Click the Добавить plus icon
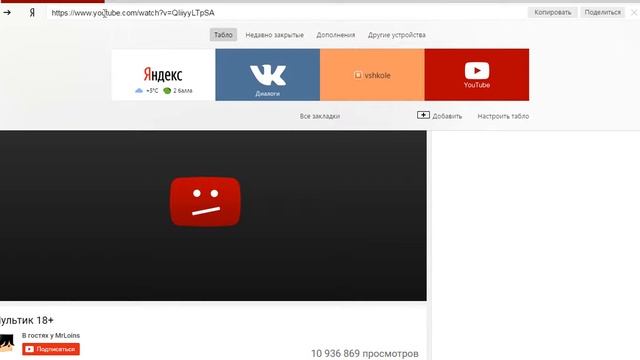The image size is (640, 360). tap(423, 115)
